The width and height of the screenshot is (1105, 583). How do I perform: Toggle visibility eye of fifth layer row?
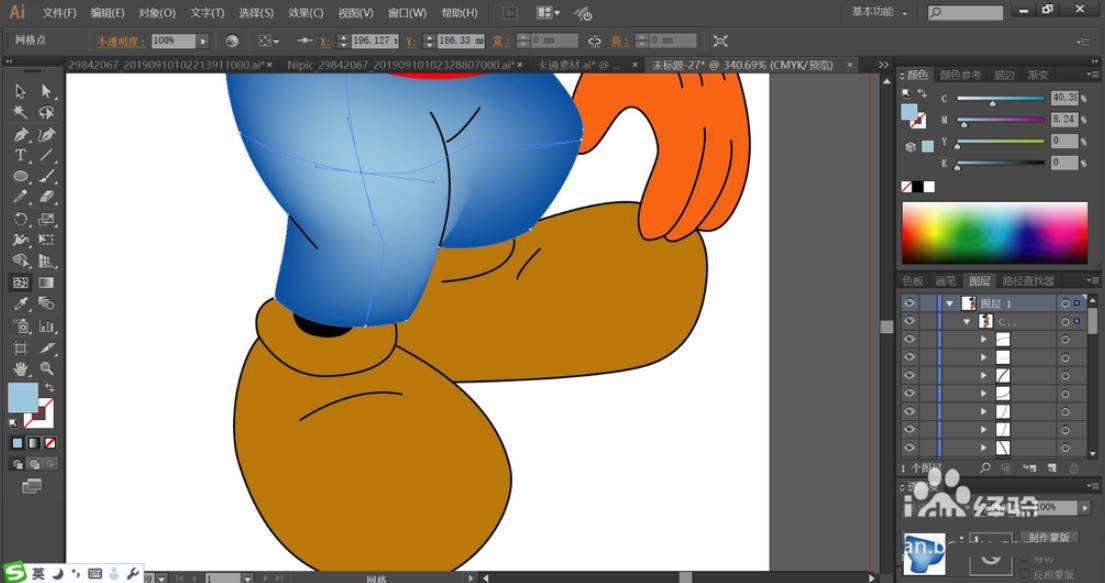[x=910, y=376]
